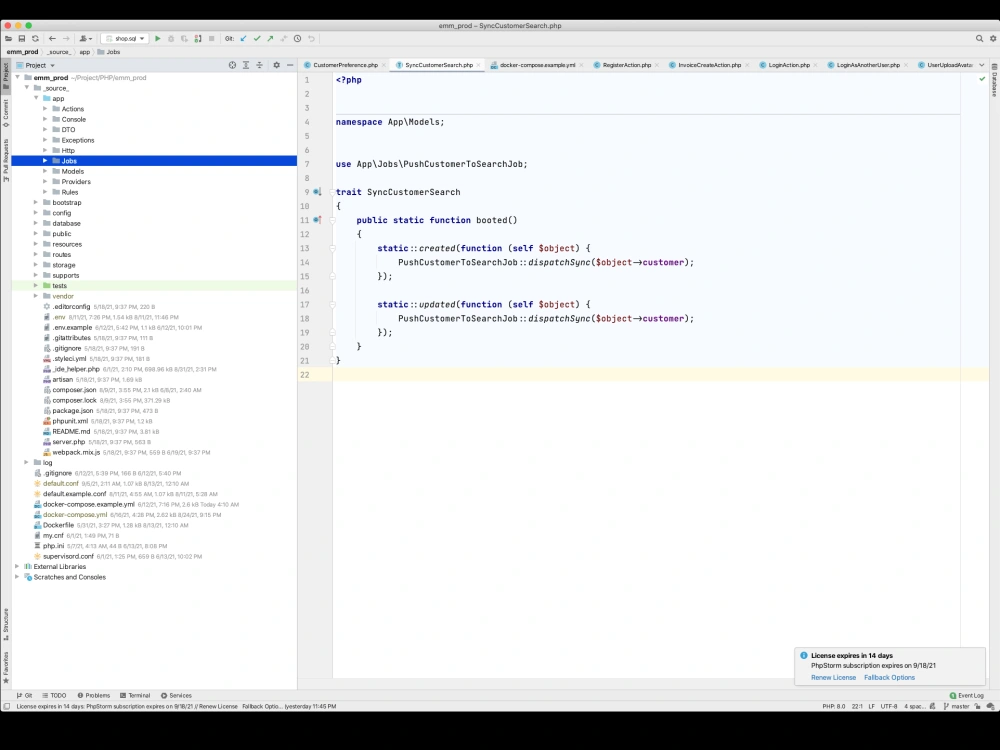The width and height of the screenshot is (1000, 750).
Task: Run configuration with green play icon
Action: [158, 39]
